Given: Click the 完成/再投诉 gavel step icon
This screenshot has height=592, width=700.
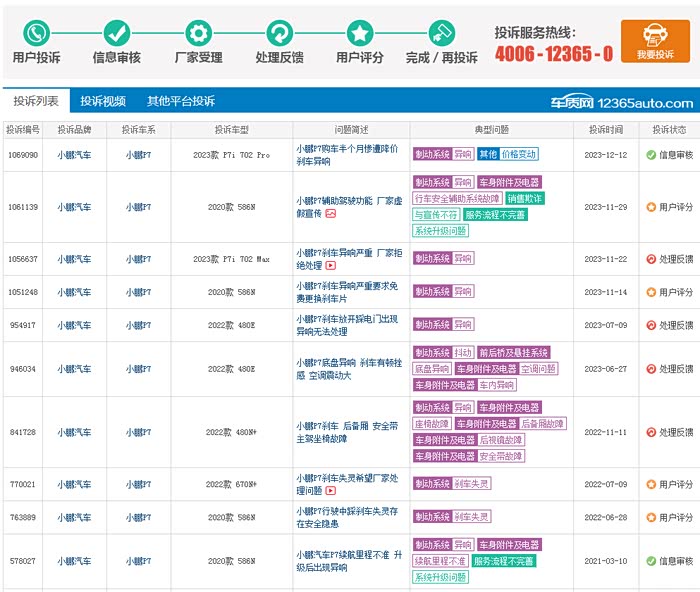Looking at the screenshot, I should pyautogui.click(x=442, y=33).
